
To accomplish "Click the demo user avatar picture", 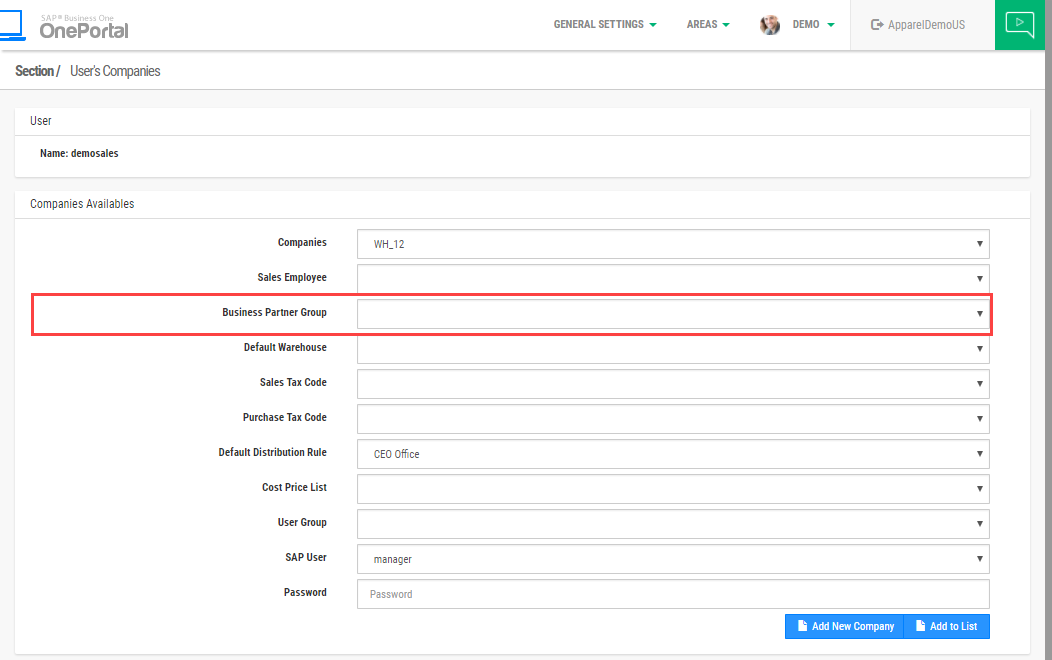I will [770, 25].
